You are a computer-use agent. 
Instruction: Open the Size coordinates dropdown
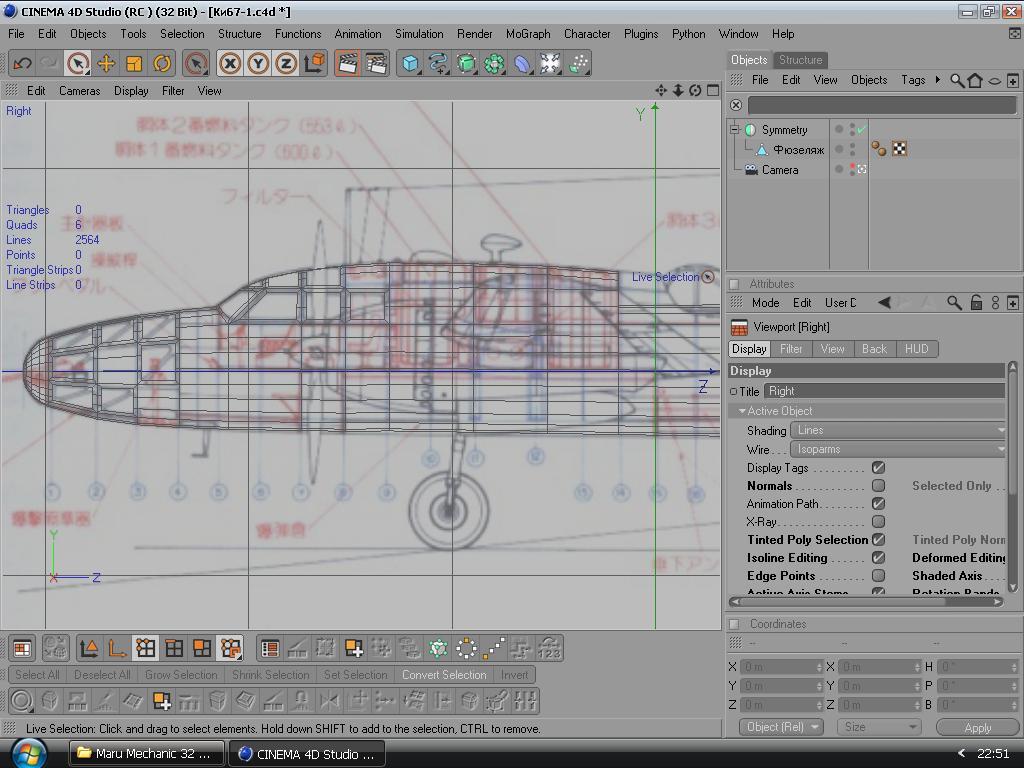tap(879, 727)
